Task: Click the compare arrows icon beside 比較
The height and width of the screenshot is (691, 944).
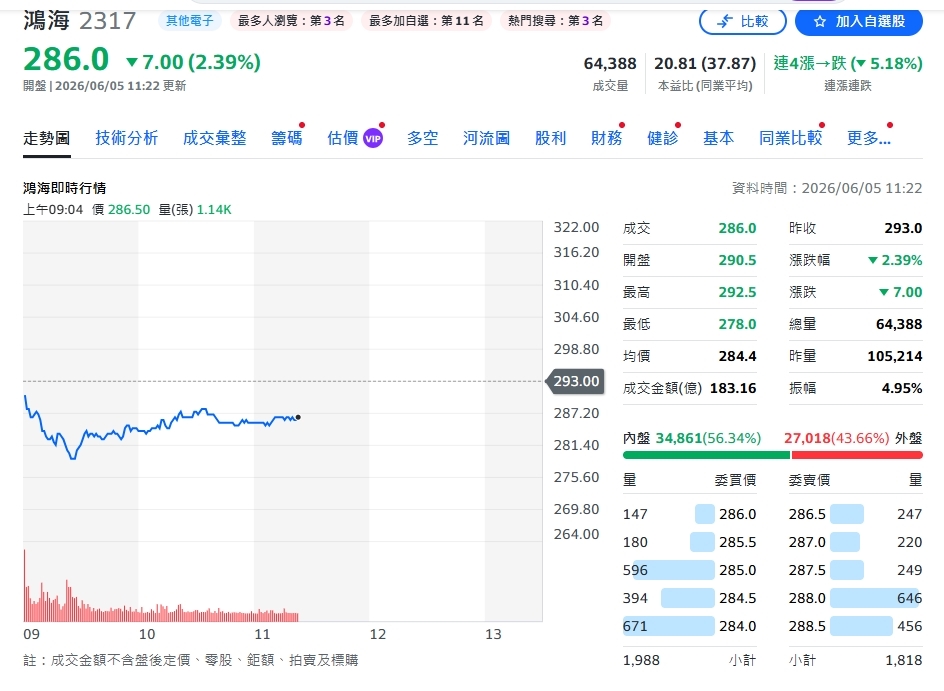Action: pyautogui.click(x=724, y=22)
